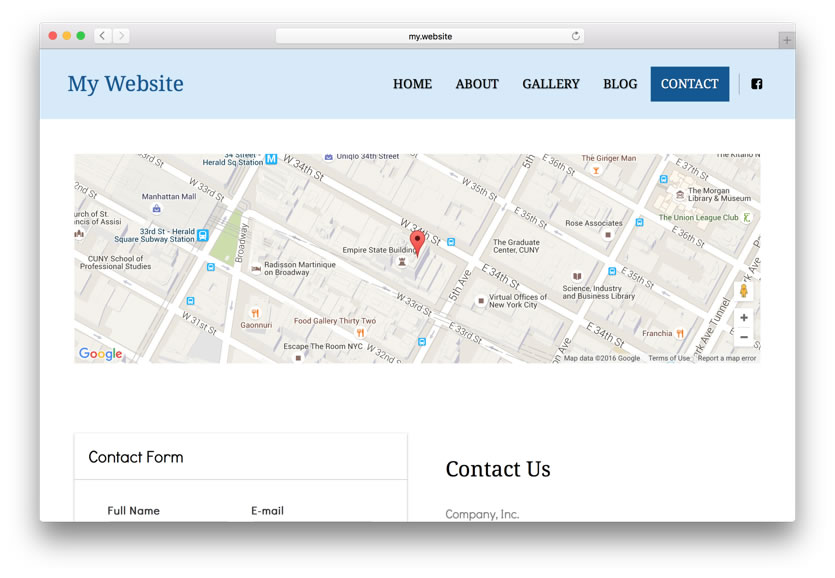
Task: Open the HOME menu item
Action: (412, 84)
